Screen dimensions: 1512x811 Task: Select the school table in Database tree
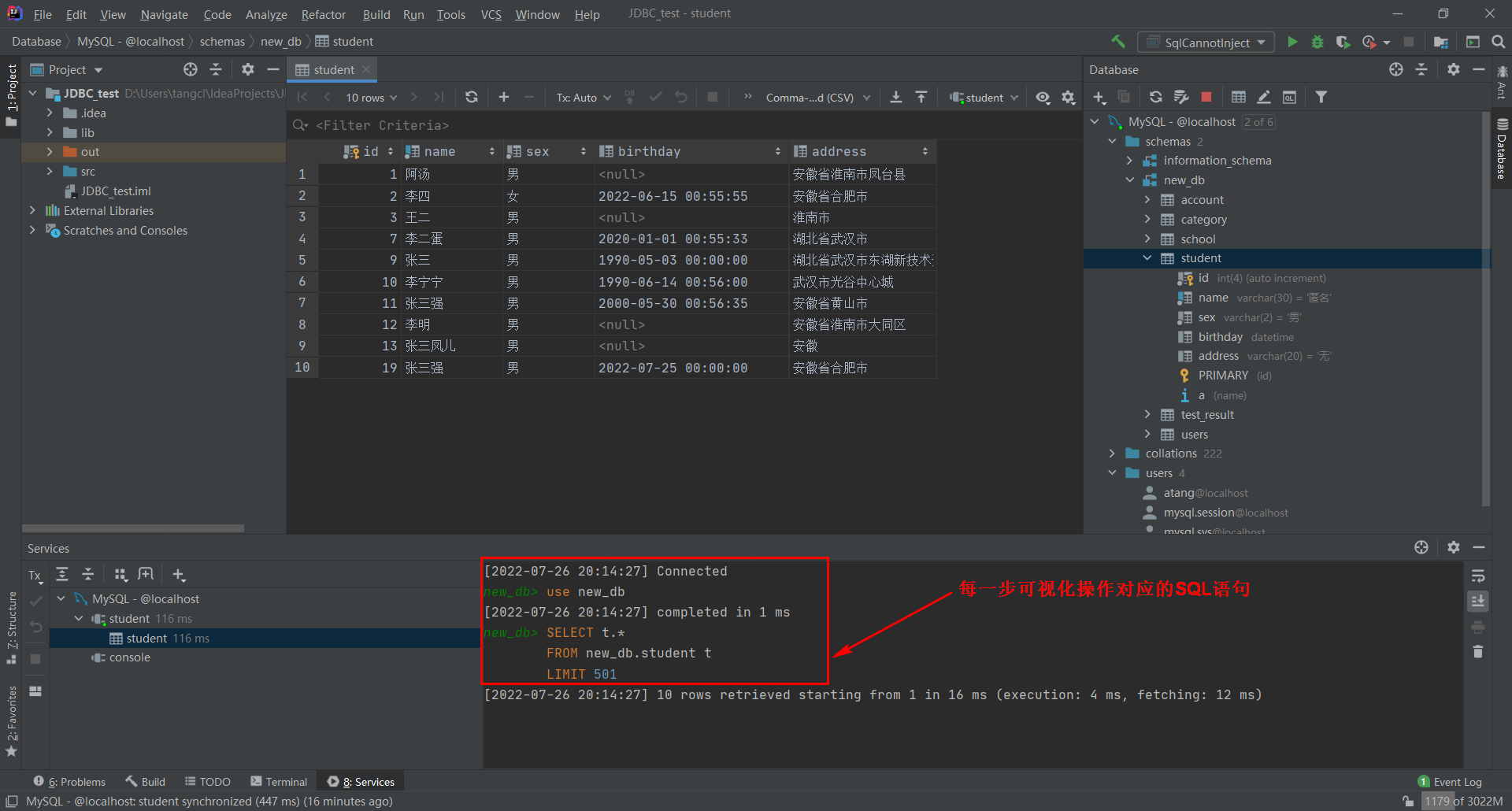click(1198, 239)
